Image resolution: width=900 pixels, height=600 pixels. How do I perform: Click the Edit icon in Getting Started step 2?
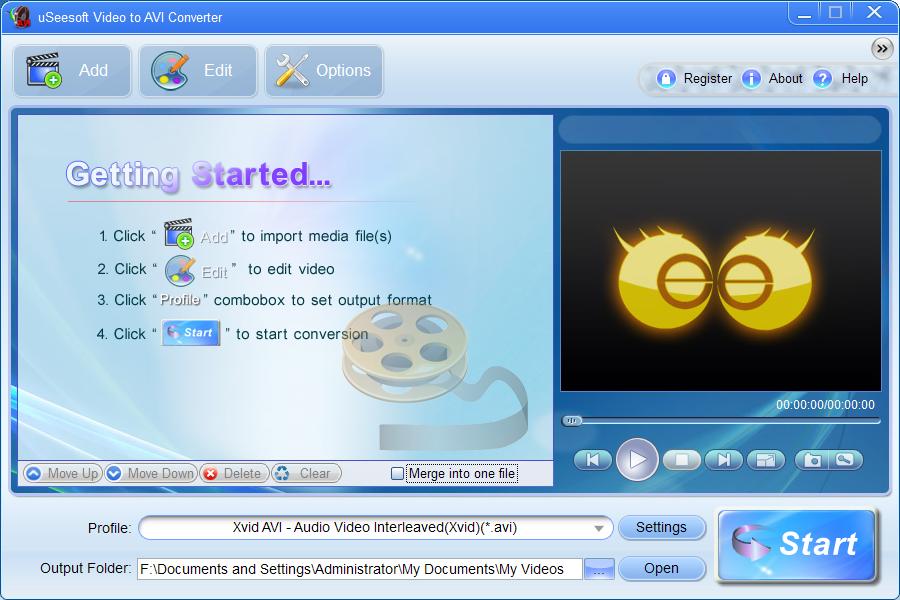[180, 270]
